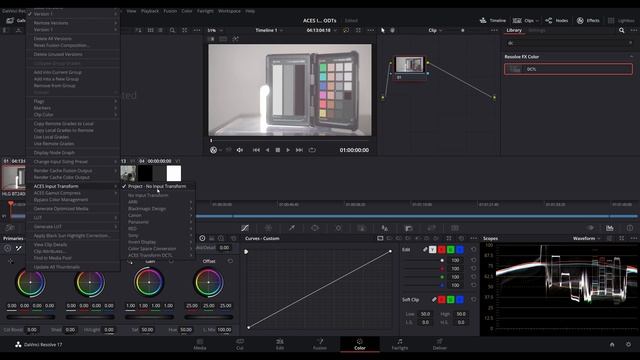
Task: Toggle Soft Clip green channel
Action: click(451, 300)
